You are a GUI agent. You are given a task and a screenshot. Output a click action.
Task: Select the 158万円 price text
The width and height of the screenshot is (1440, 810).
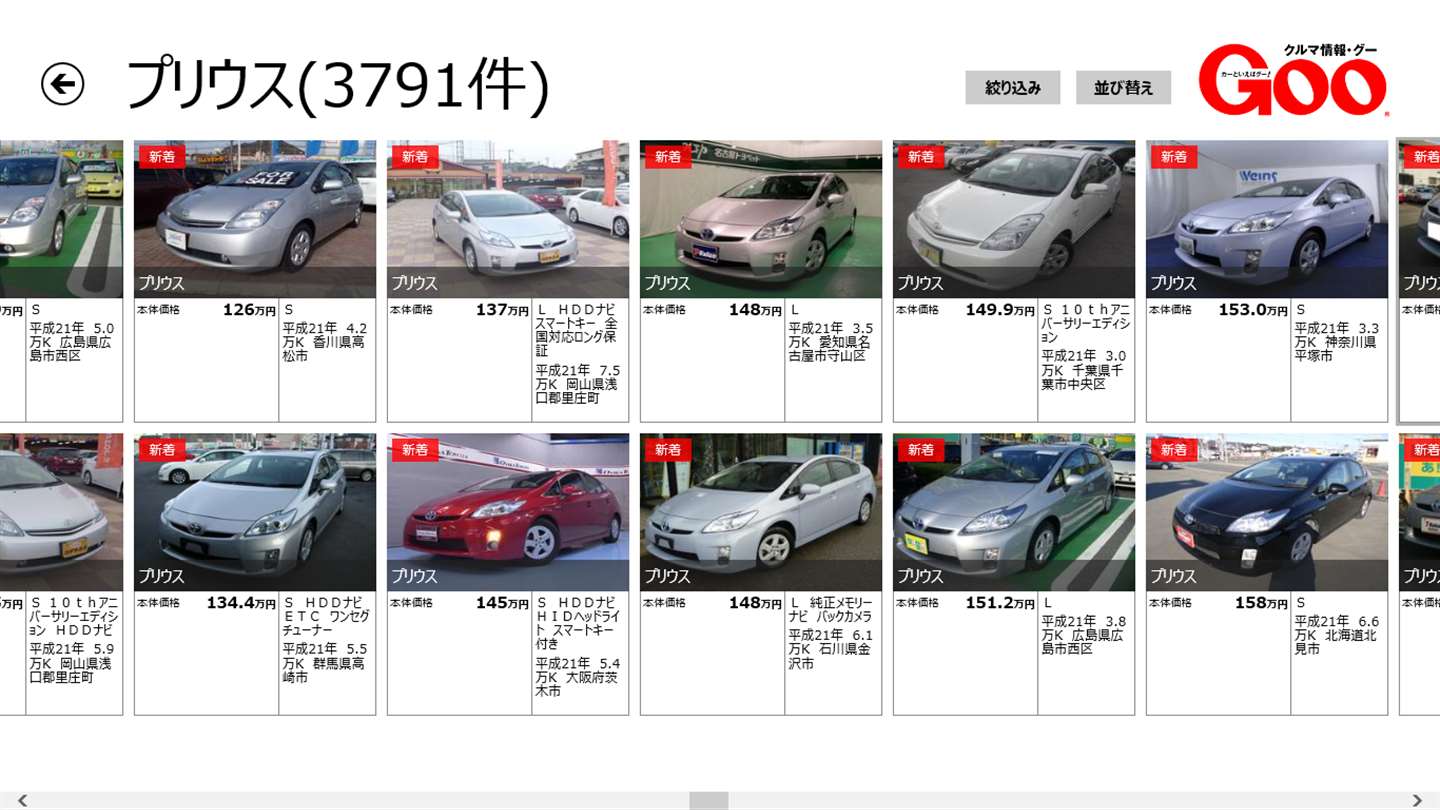(x=1261, y=603)
